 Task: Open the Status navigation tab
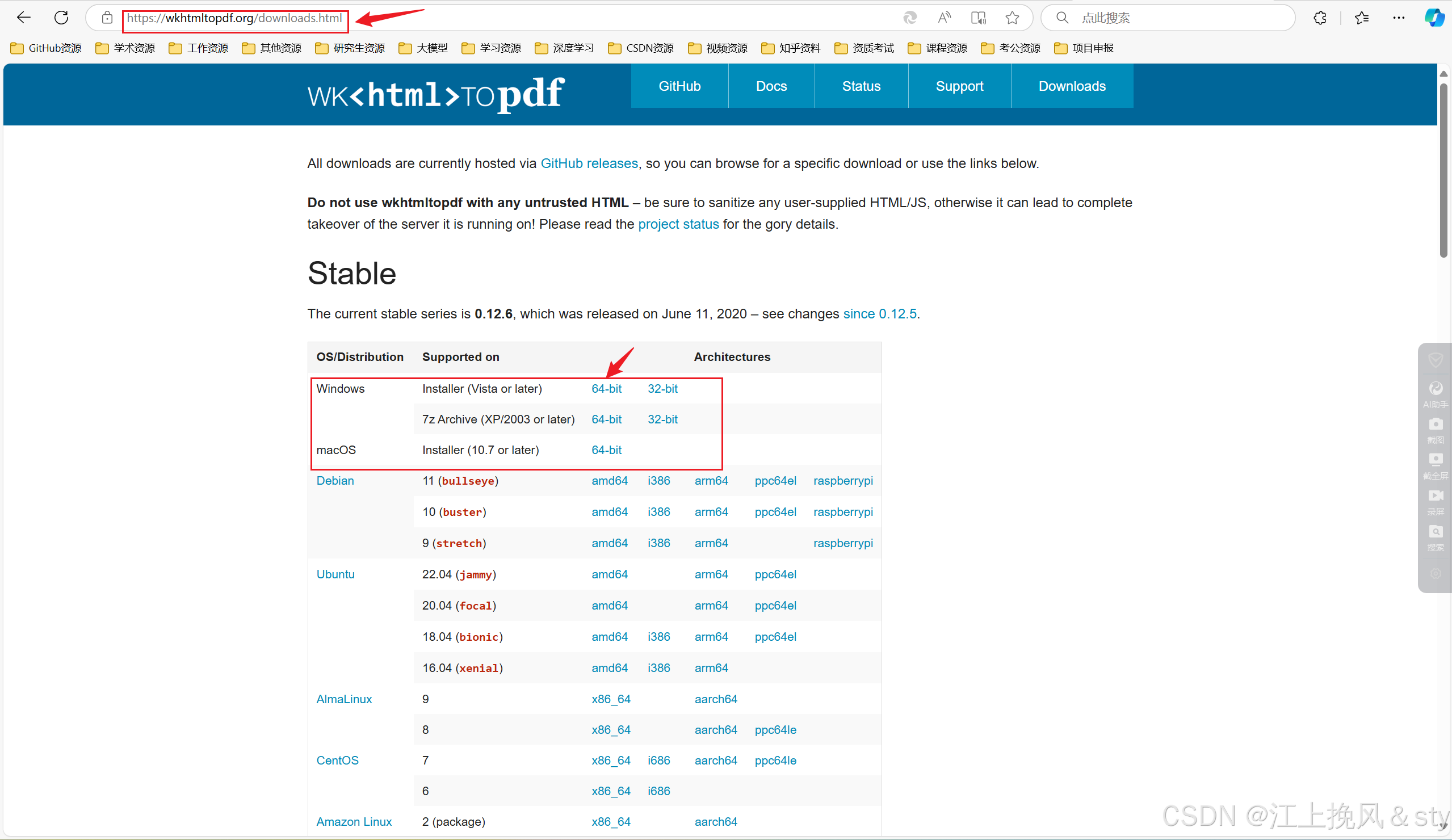(x=862, y=86)
